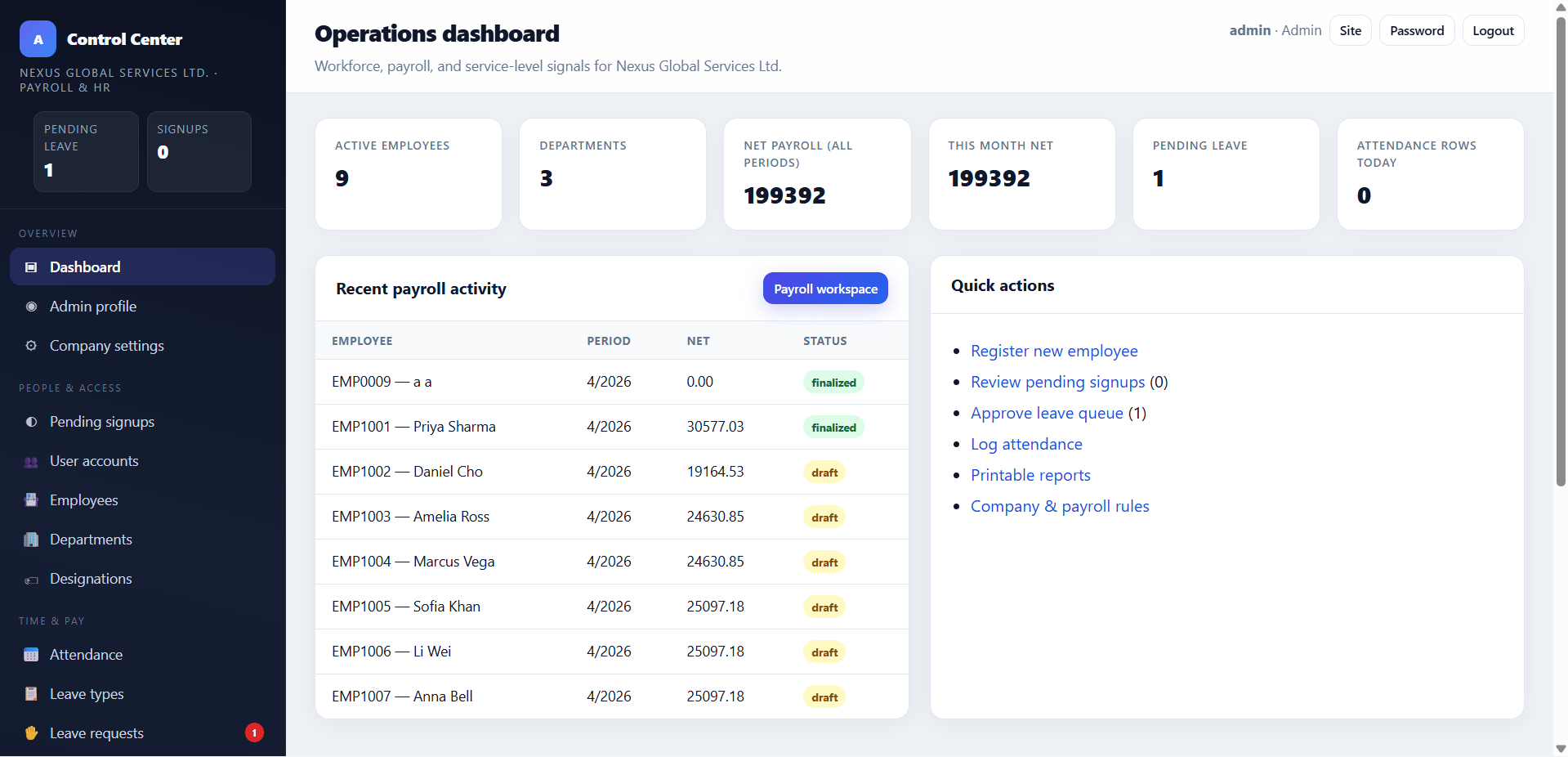Click the Employees sidebar icon
The height and width of the screenshot is (757, 1568).
click(31, 500)
